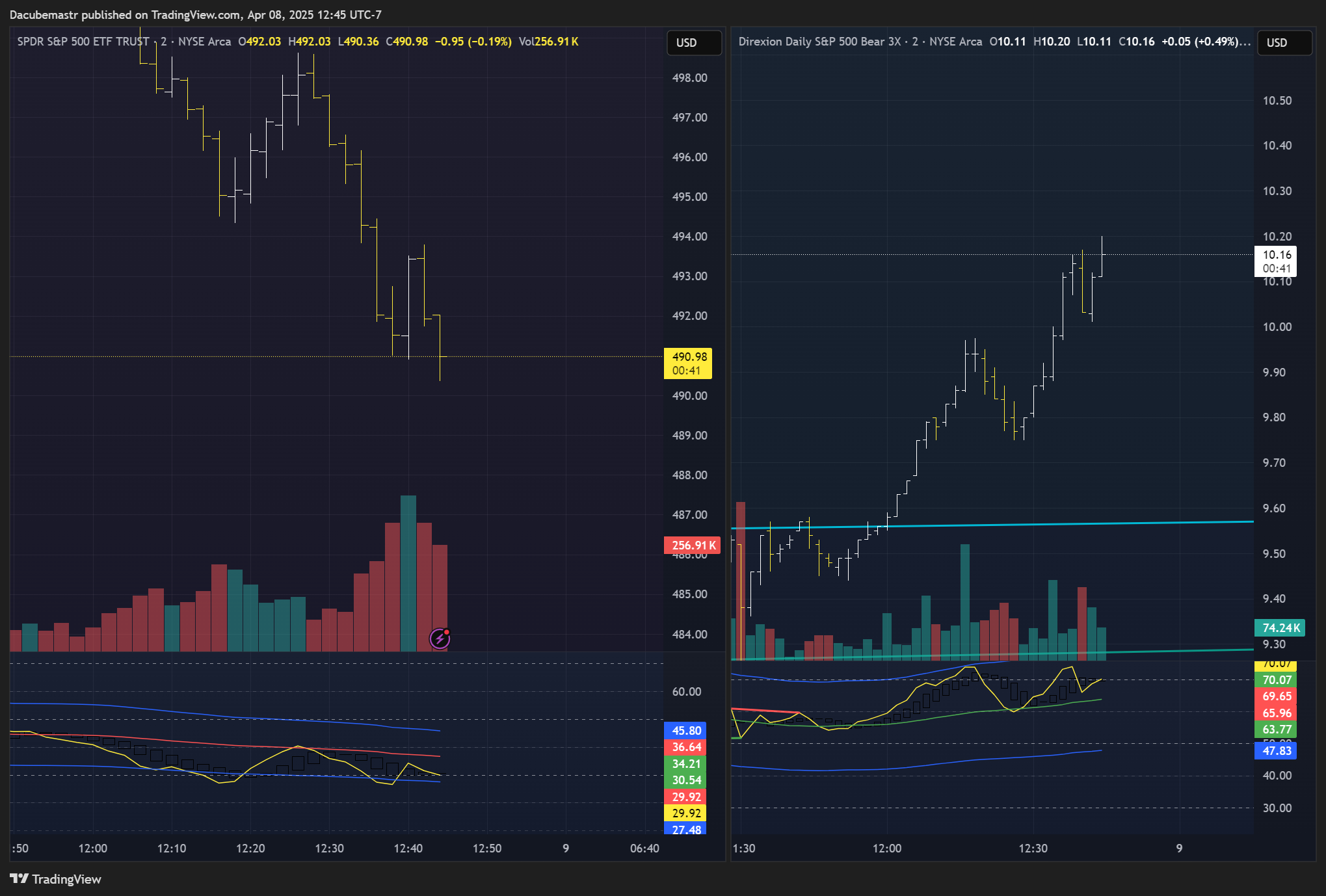Viewport: 1326px width, 896px height.
Task: Click the green 63.77 indicator label
Action: point(1276,730)
